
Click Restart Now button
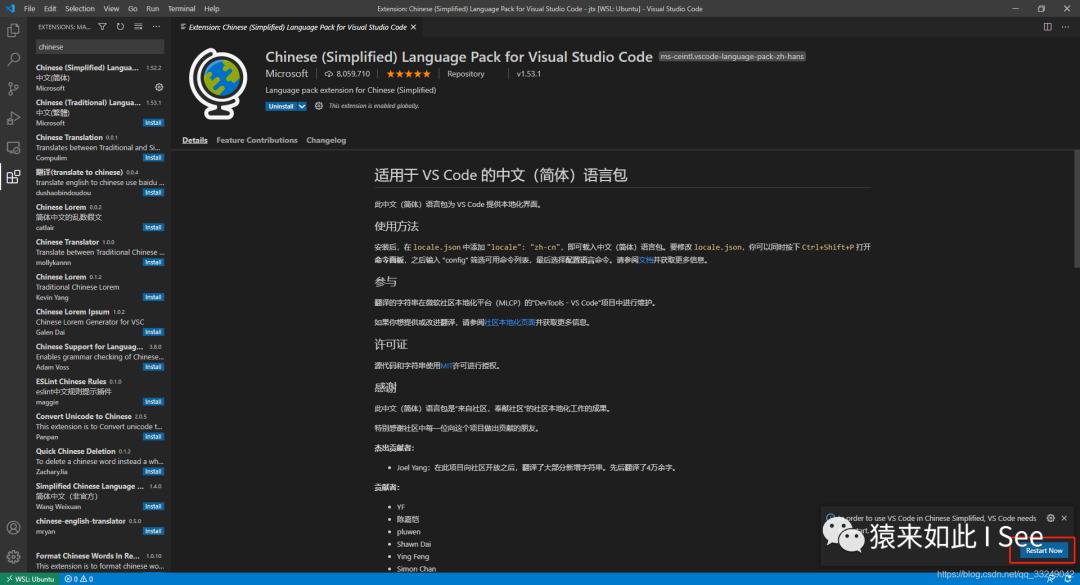click(x=1043, y=551)
